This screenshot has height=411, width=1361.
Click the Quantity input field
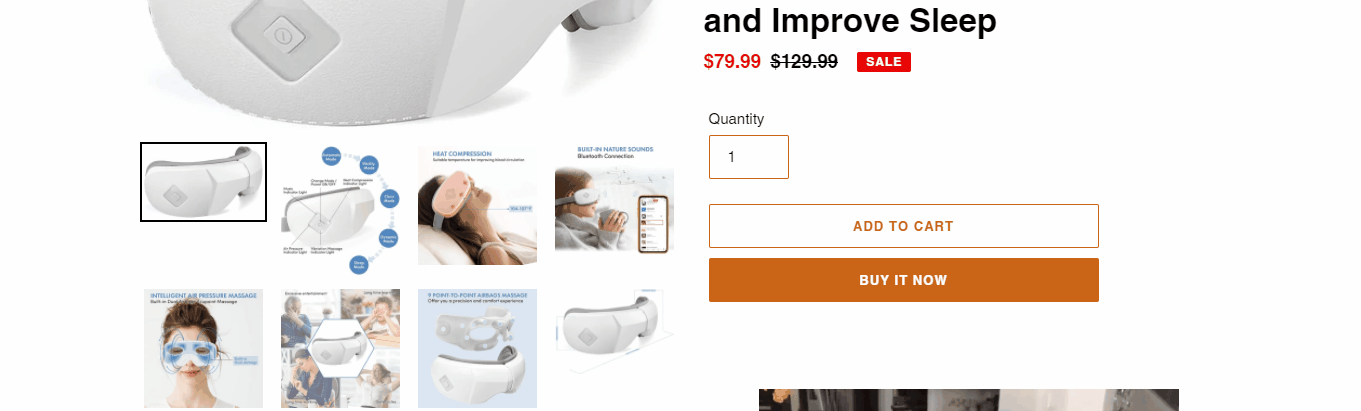click(749, 157)
